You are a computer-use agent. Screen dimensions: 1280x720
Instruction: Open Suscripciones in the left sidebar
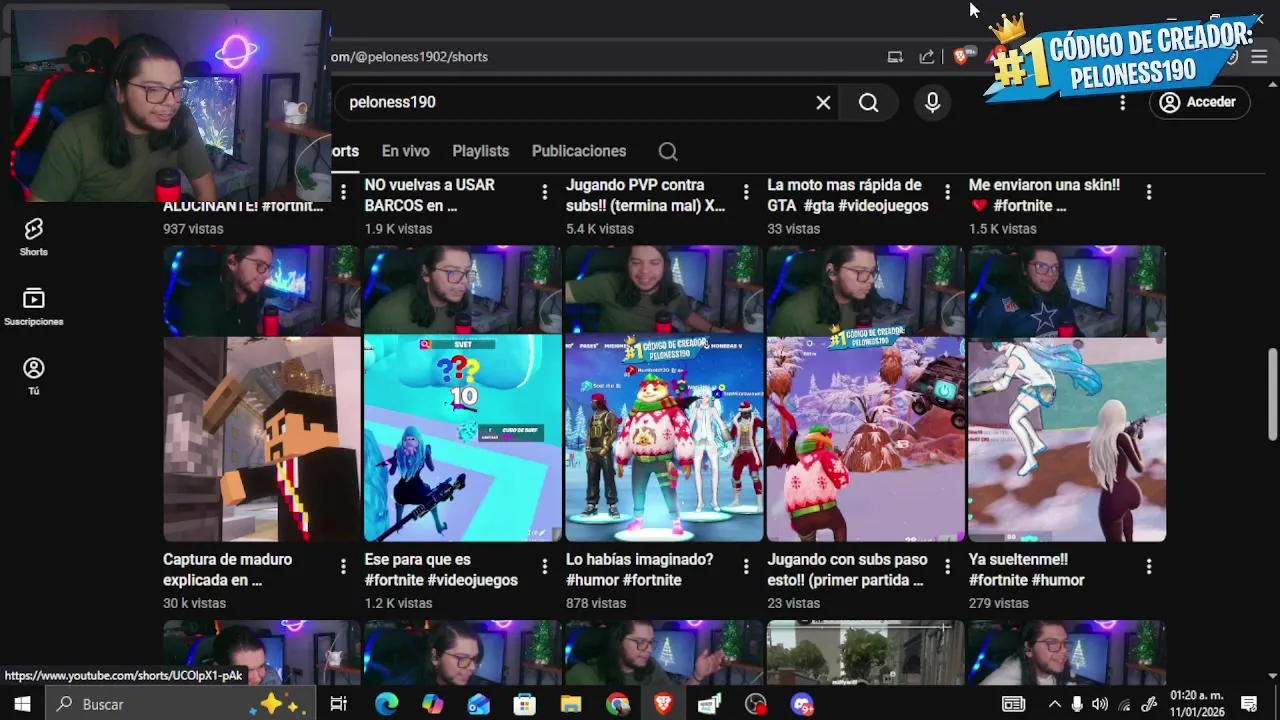click(34, 307)
